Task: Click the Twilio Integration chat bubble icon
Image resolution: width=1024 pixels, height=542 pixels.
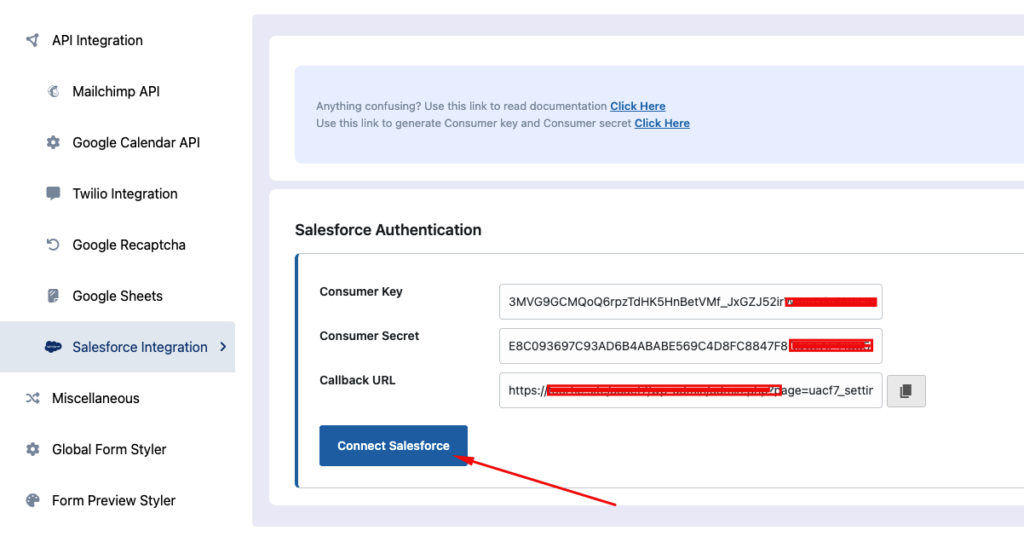Action: pos(53,194)
